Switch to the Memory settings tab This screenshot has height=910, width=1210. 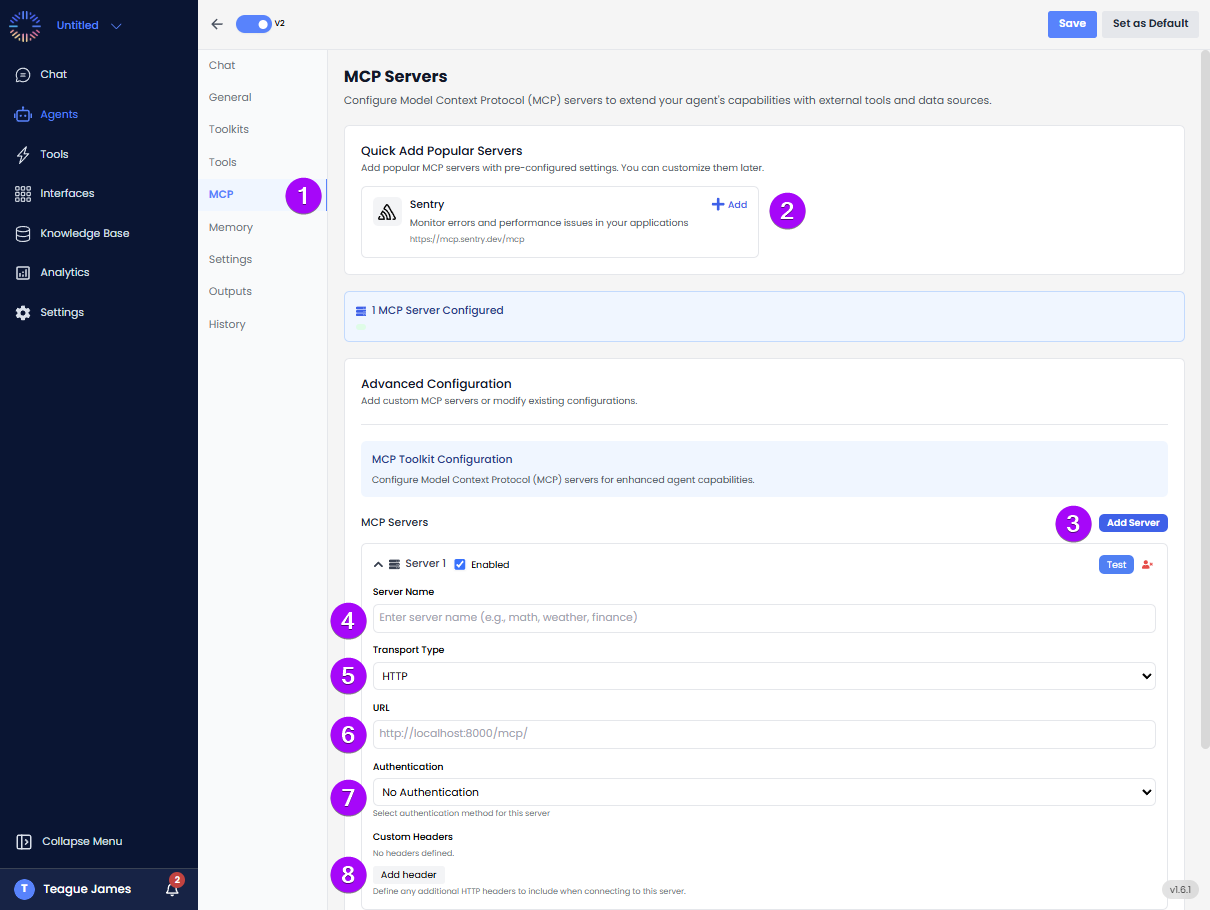pos(231,227)
